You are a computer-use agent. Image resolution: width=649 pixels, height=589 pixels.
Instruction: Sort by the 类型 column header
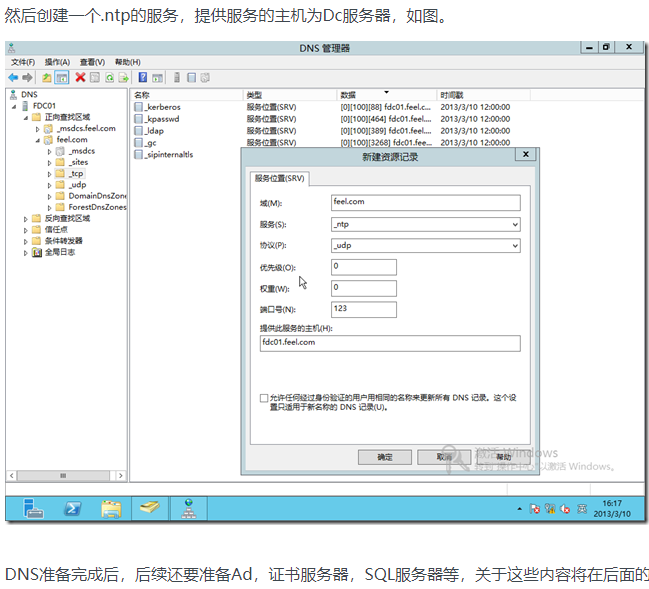pos(290,95)
